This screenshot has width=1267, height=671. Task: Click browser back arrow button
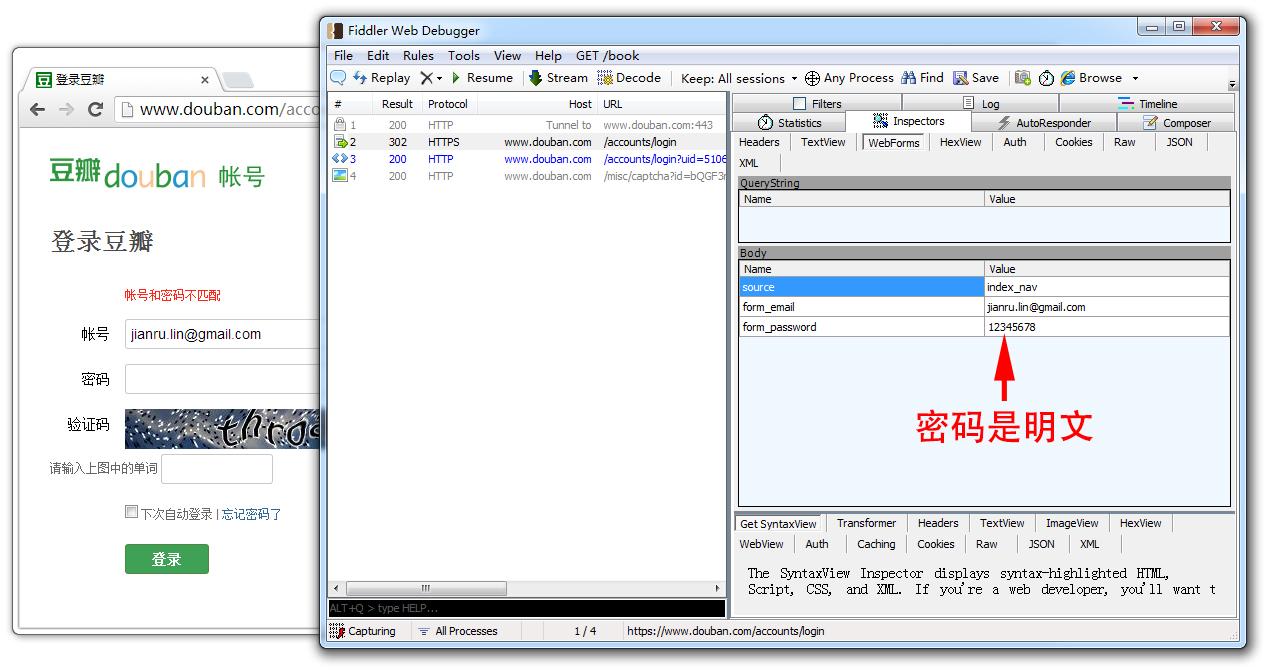pyautogui.click(x=38, y=109)
